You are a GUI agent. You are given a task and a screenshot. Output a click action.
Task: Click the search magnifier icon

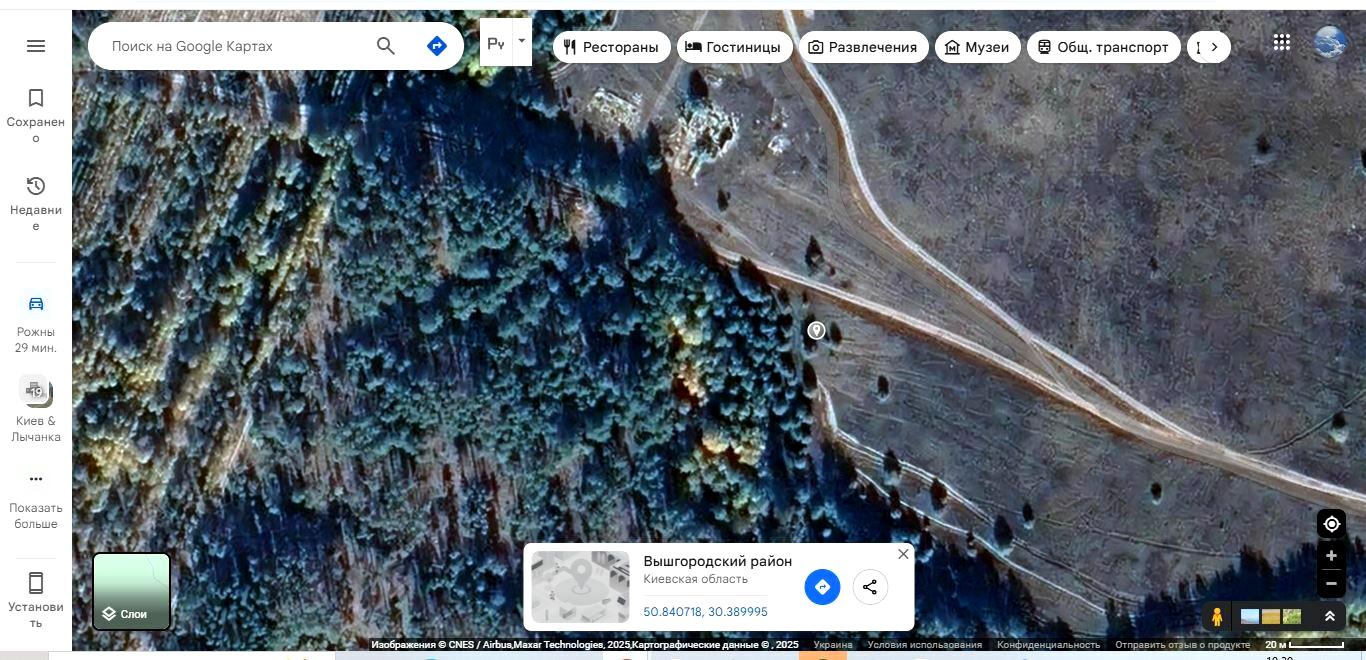click(x=386, y=46)
